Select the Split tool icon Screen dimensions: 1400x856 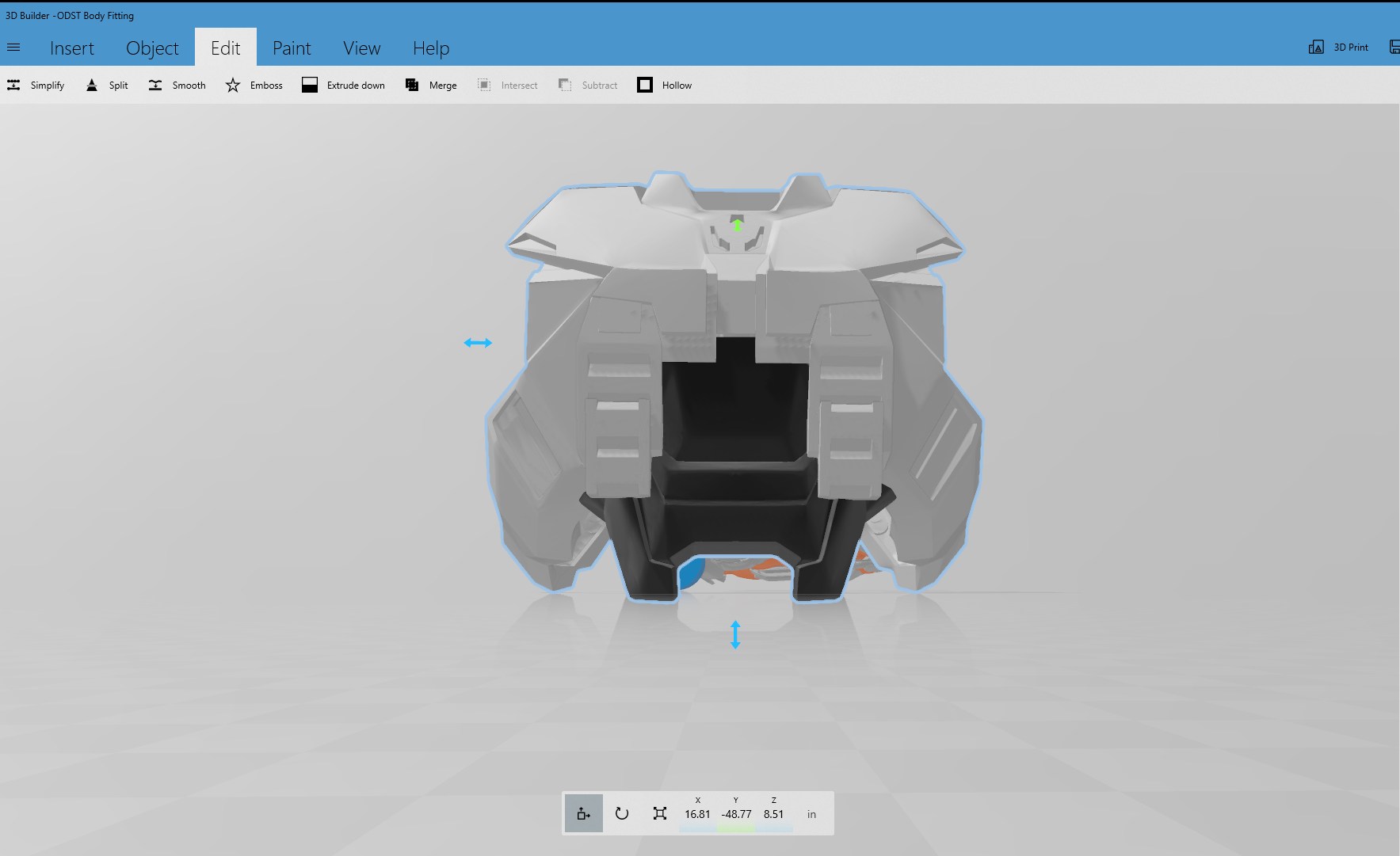(x=92, y=85)
